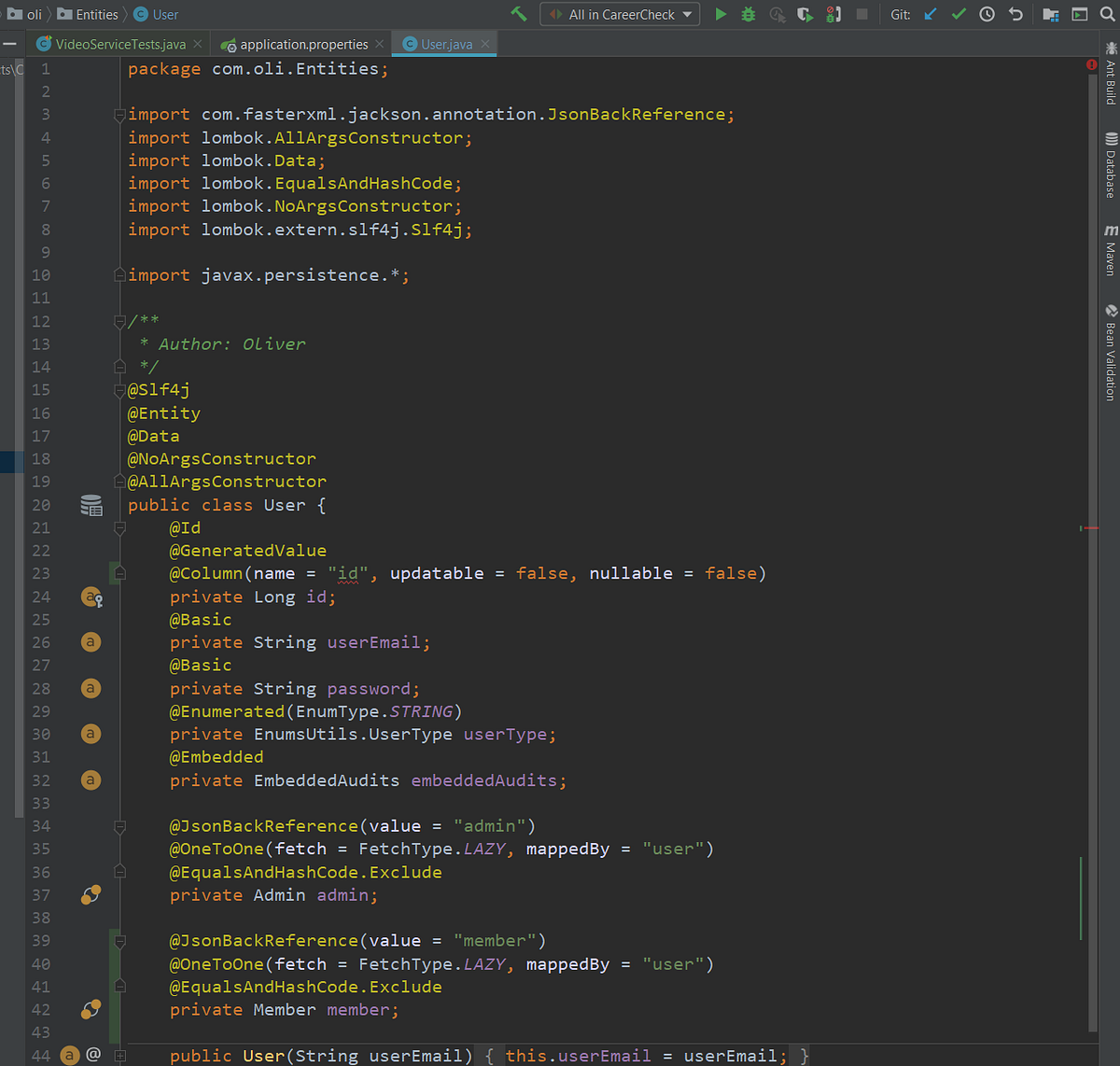
Task: Start debugging with the green bug icon
Action: pyautogui.click(x=749, y=14)
